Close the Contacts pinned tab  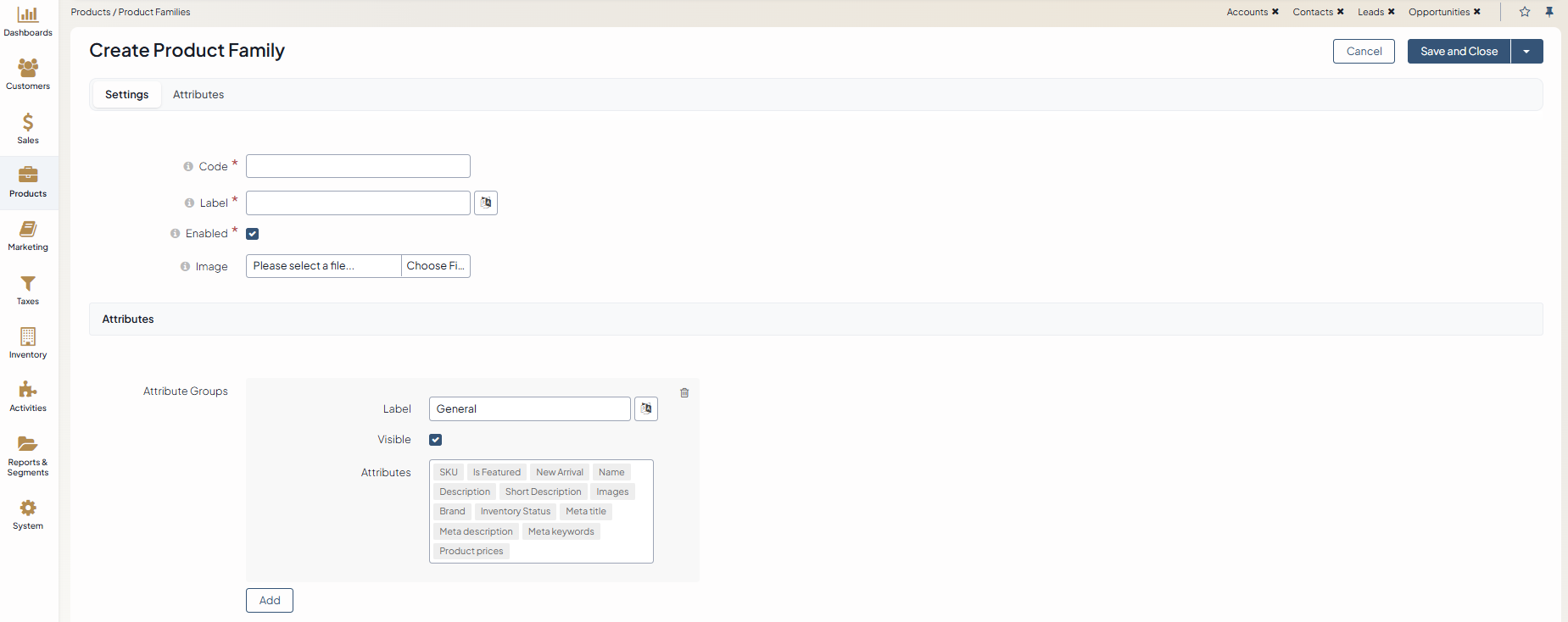1341,12
